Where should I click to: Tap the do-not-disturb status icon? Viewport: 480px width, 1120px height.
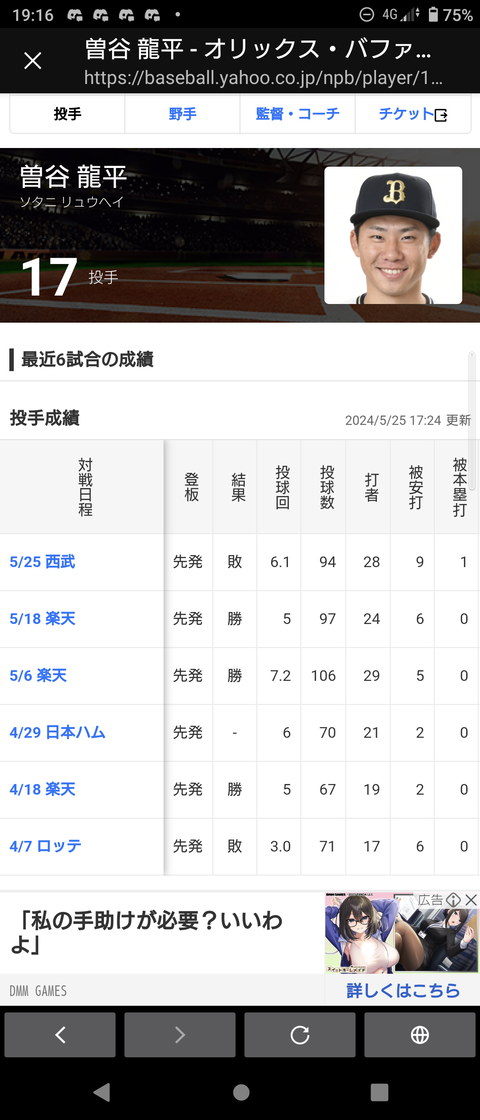coord(366,14)
